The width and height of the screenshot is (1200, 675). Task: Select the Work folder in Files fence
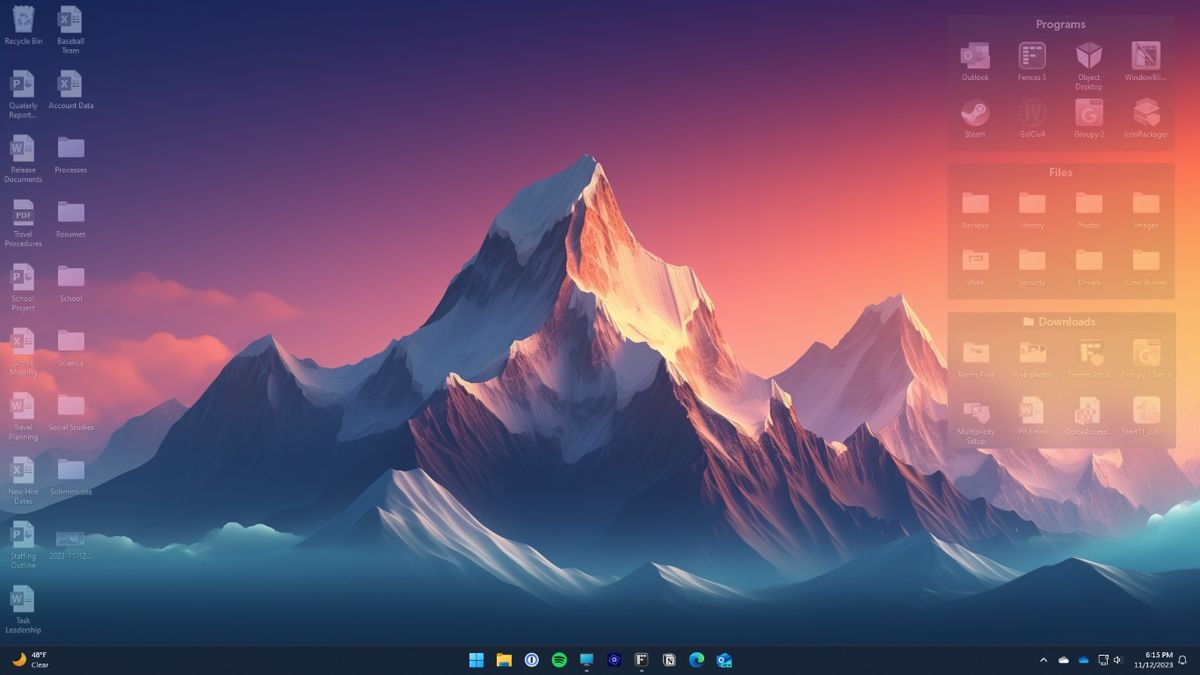tap(975, 267)
